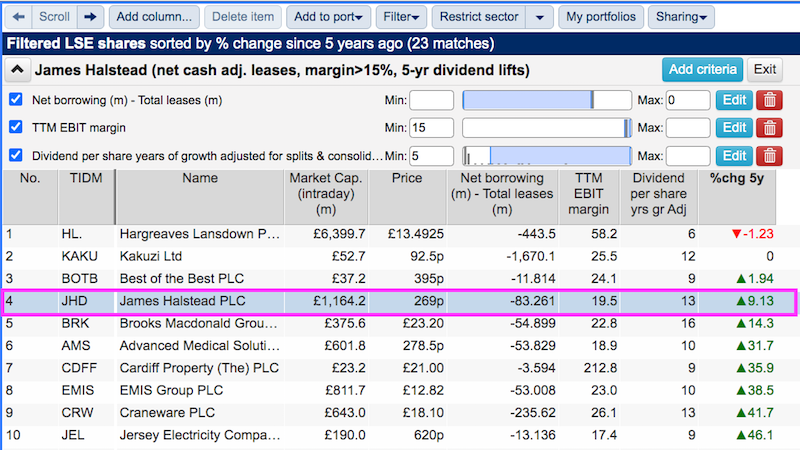
Task: Sort by the %chg 5y column header
Action: click(x=737, y=196)
